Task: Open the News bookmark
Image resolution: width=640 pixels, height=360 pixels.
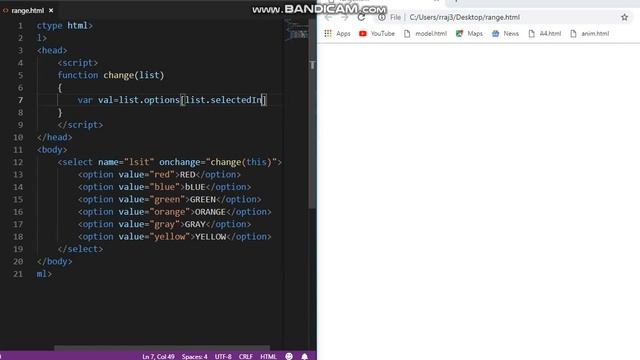Action: click(x=505, y=33)
